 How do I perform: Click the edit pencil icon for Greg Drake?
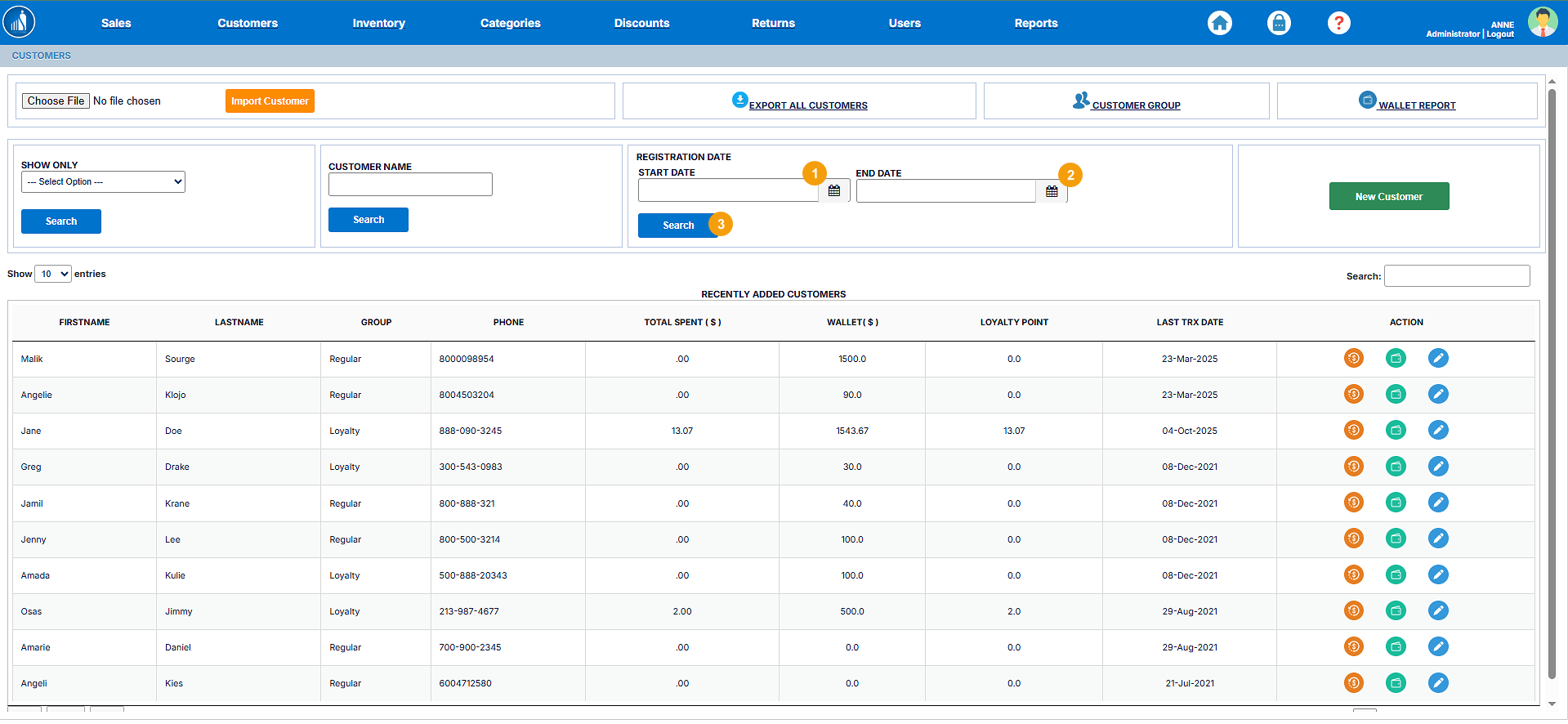pos(1438,466)
